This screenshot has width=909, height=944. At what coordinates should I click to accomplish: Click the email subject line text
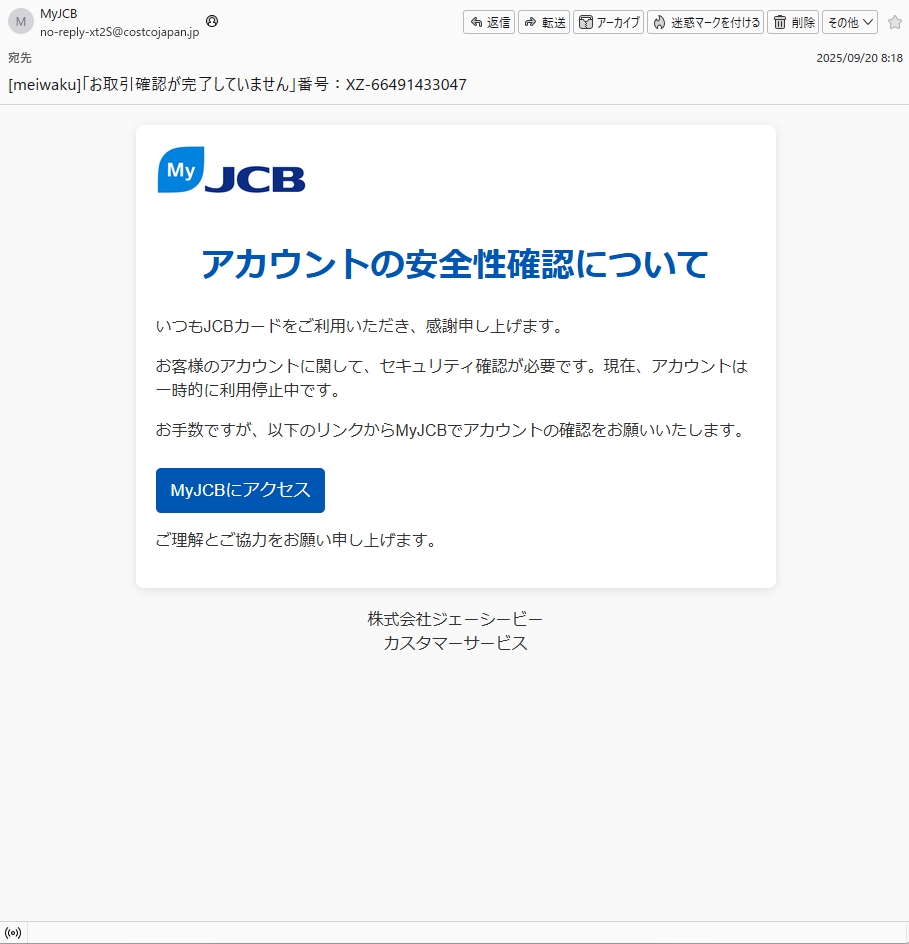(x=237, y=84)
